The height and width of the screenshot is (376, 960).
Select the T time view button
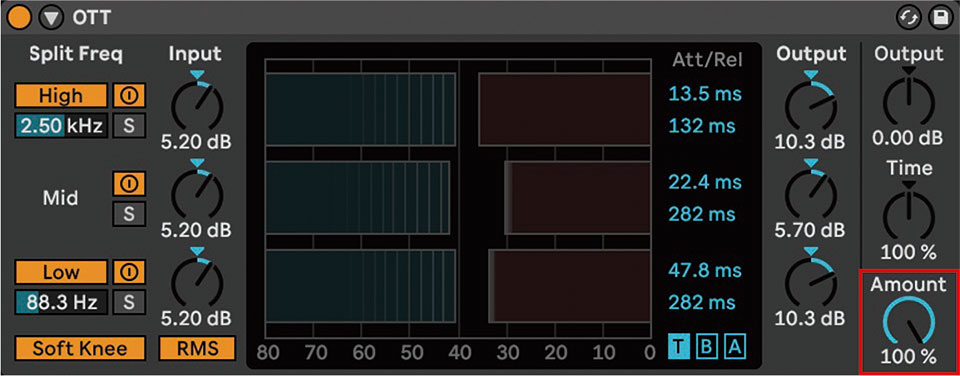point(678,348)
